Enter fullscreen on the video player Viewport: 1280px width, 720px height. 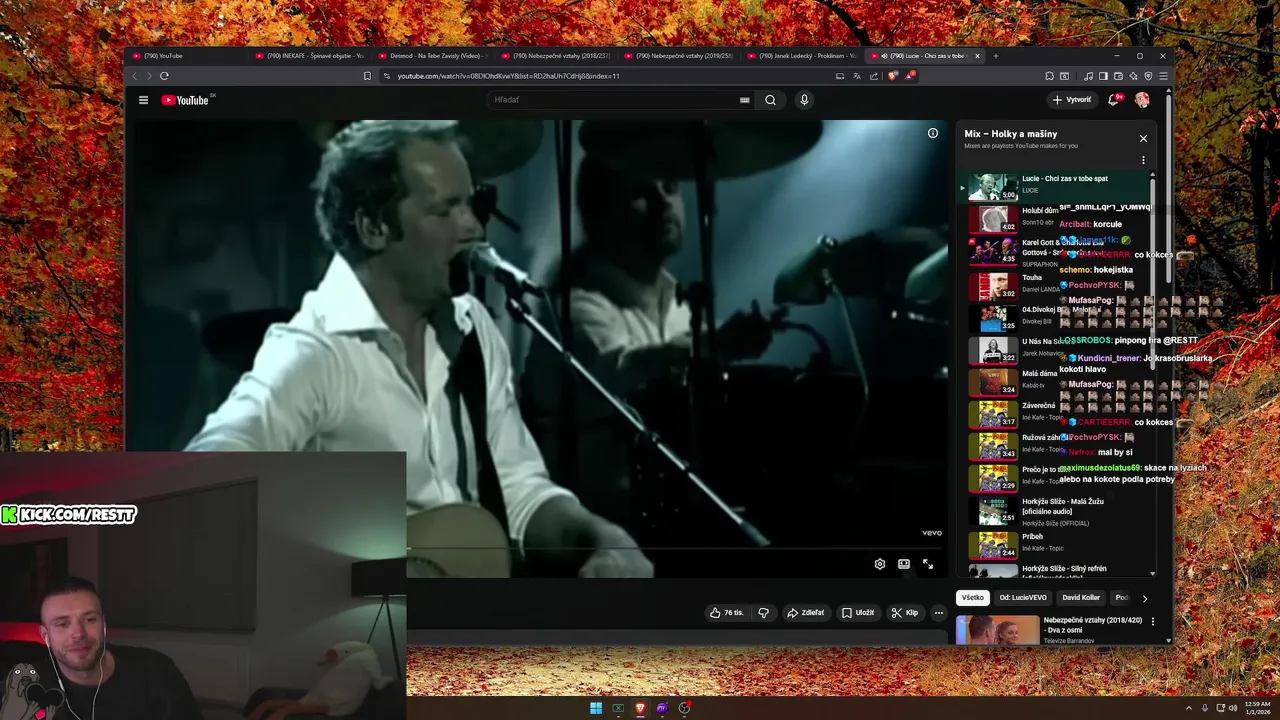[x=928, y=564]
